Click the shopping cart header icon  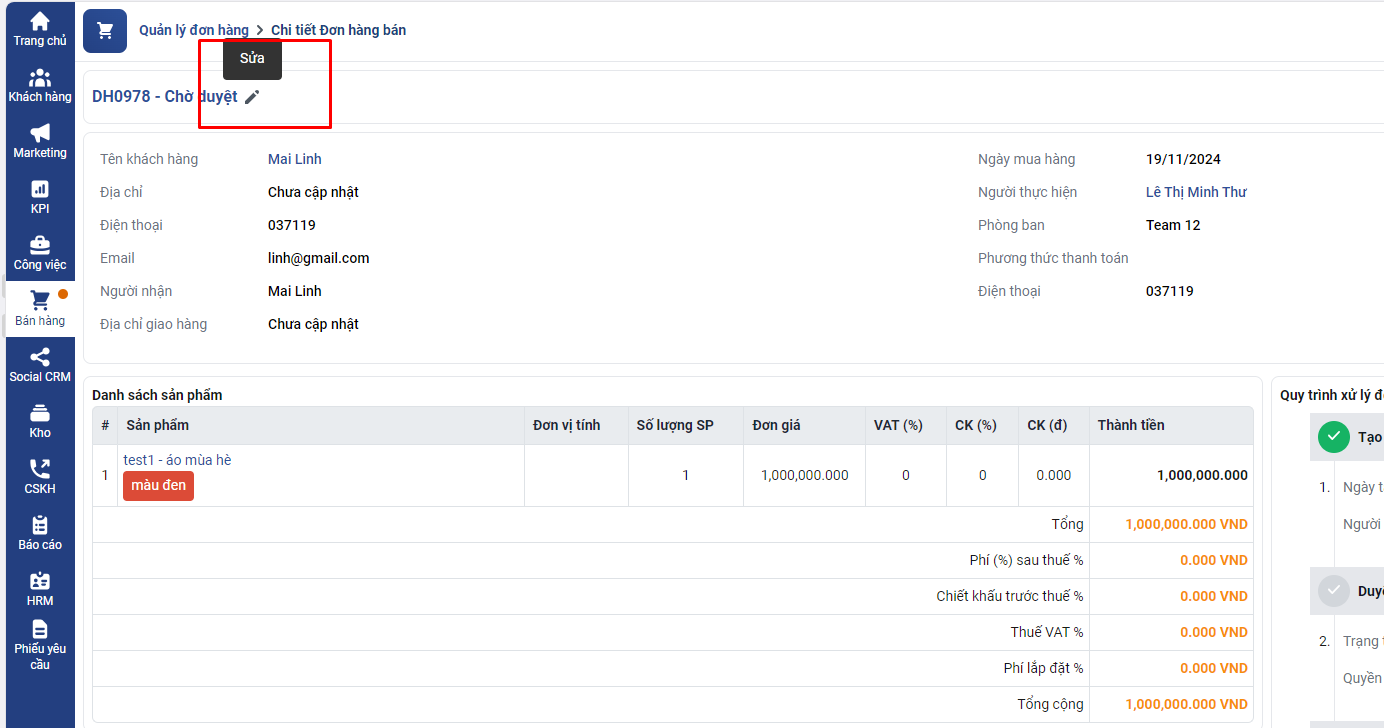[x=105, y=31]
